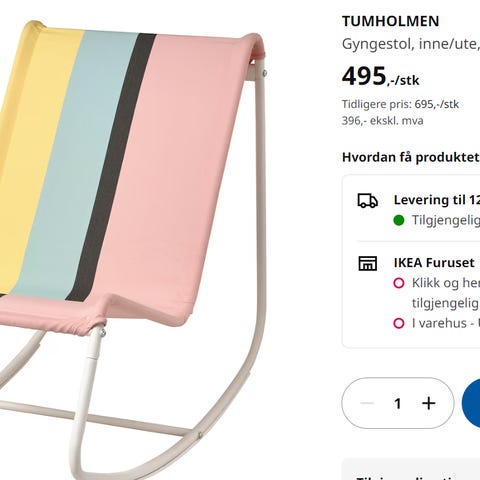Click the minus quantity button

[367, 403]
